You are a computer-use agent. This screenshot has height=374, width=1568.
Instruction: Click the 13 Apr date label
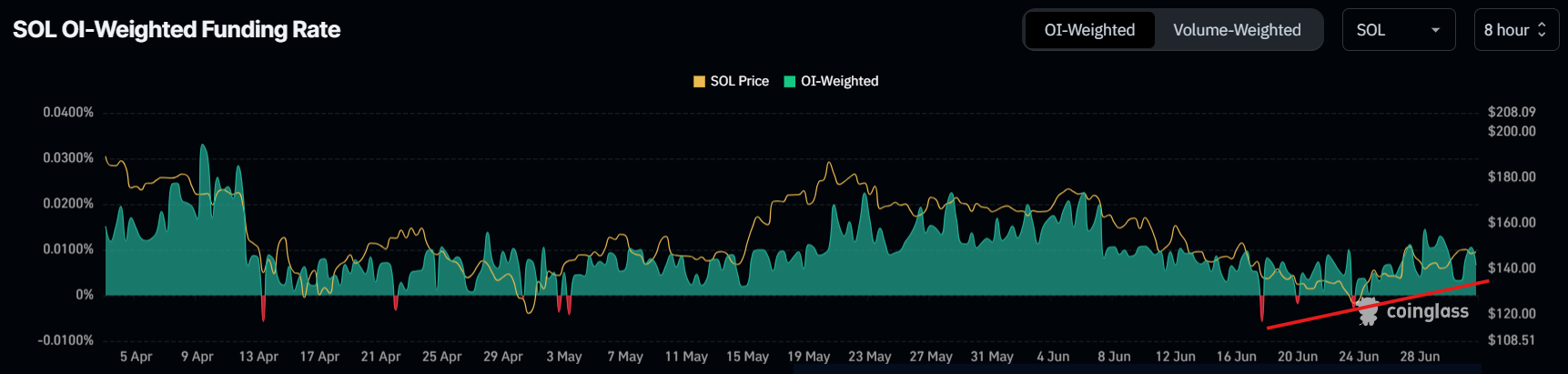[258, 357]
